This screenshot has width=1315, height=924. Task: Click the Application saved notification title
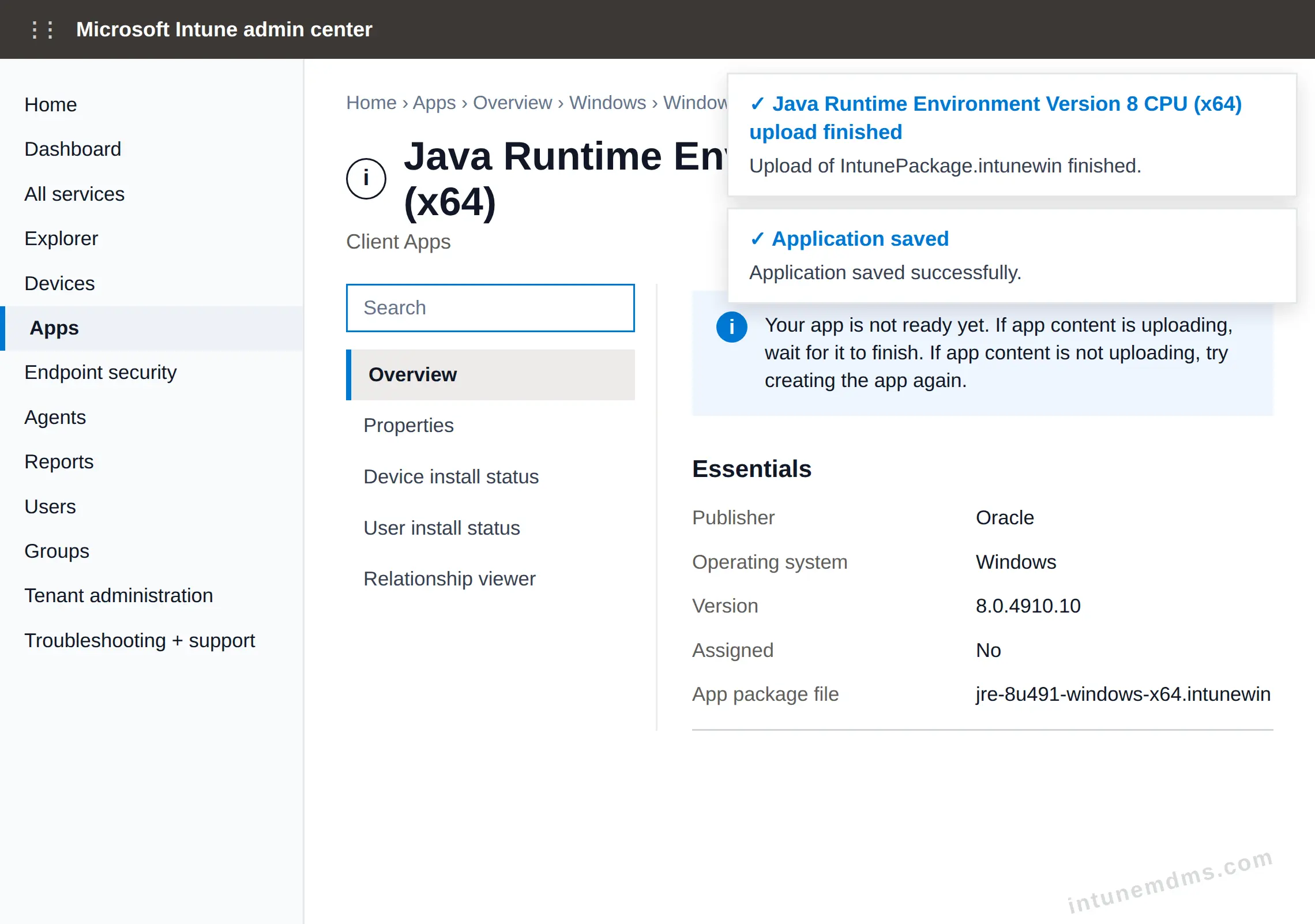[860, 239]
